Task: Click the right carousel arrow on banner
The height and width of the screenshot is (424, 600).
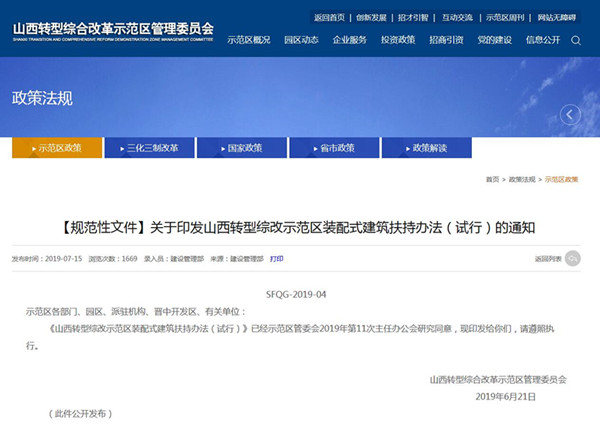Action: coord(570,114)
